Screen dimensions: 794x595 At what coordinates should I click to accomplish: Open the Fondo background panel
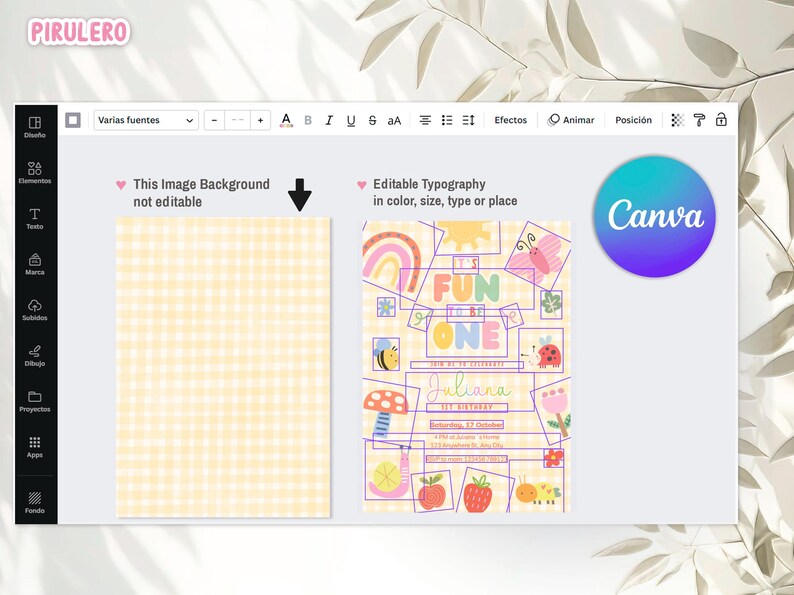pyautogui.click(x=34, y=502)
